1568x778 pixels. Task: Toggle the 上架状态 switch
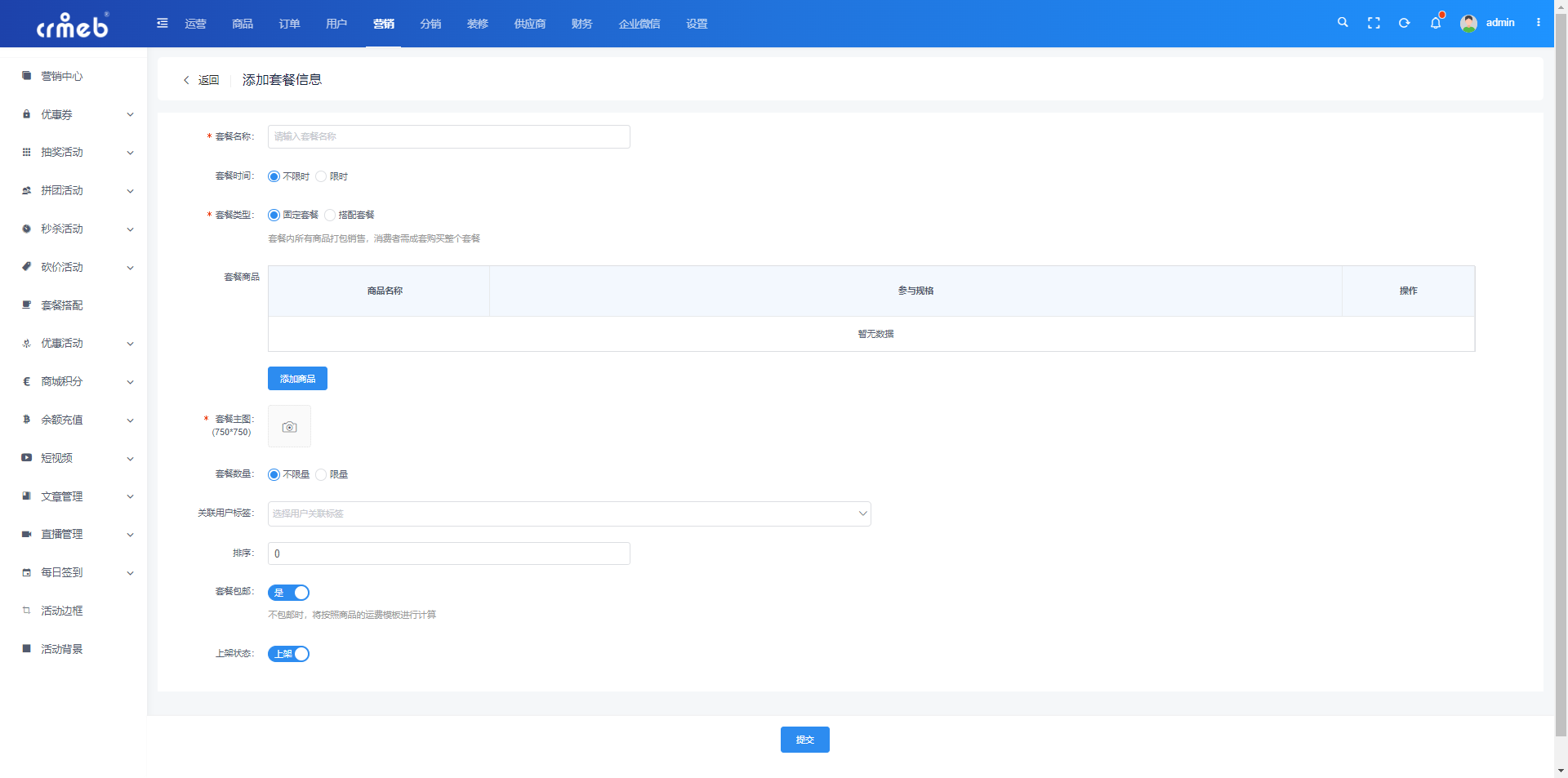tap(289, 654)
